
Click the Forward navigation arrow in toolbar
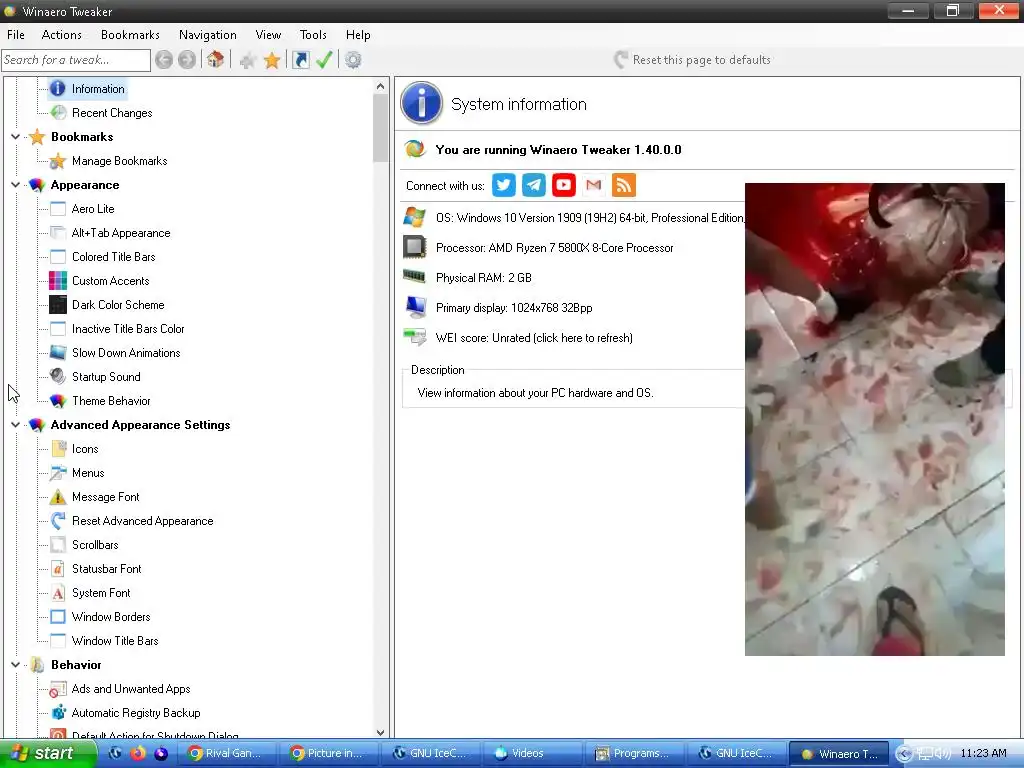[187, 60]
